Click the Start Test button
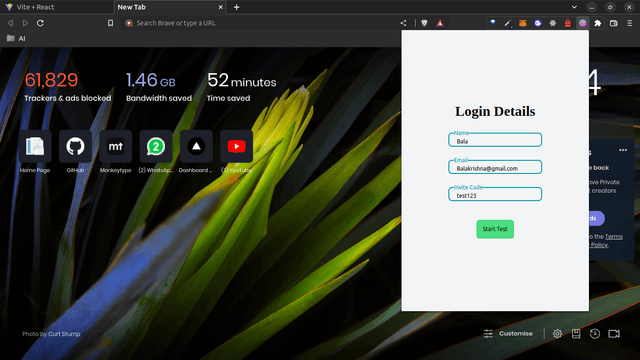Image resolution: width=640 pixels, height=360 pixels. click(x=495, y=229)
